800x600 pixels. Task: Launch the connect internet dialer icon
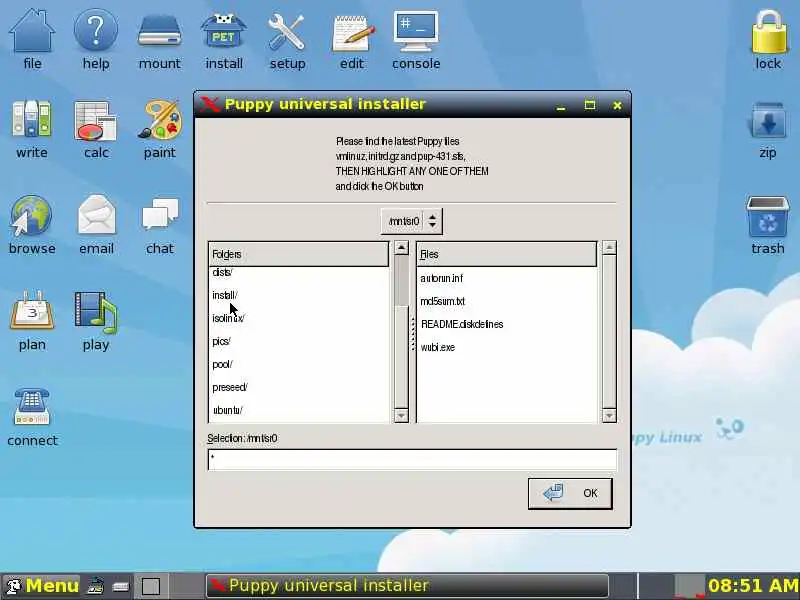tap(32, 417)
